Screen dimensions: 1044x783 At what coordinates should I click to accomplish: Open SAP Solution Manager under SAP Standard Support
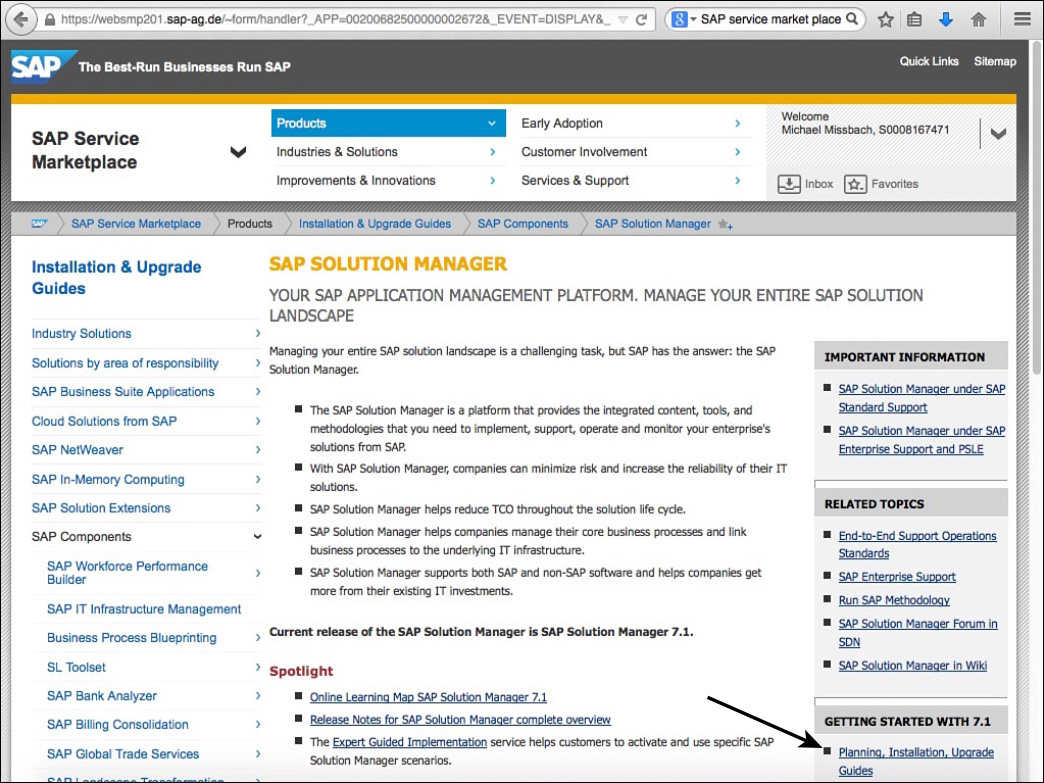click(921, 397)
